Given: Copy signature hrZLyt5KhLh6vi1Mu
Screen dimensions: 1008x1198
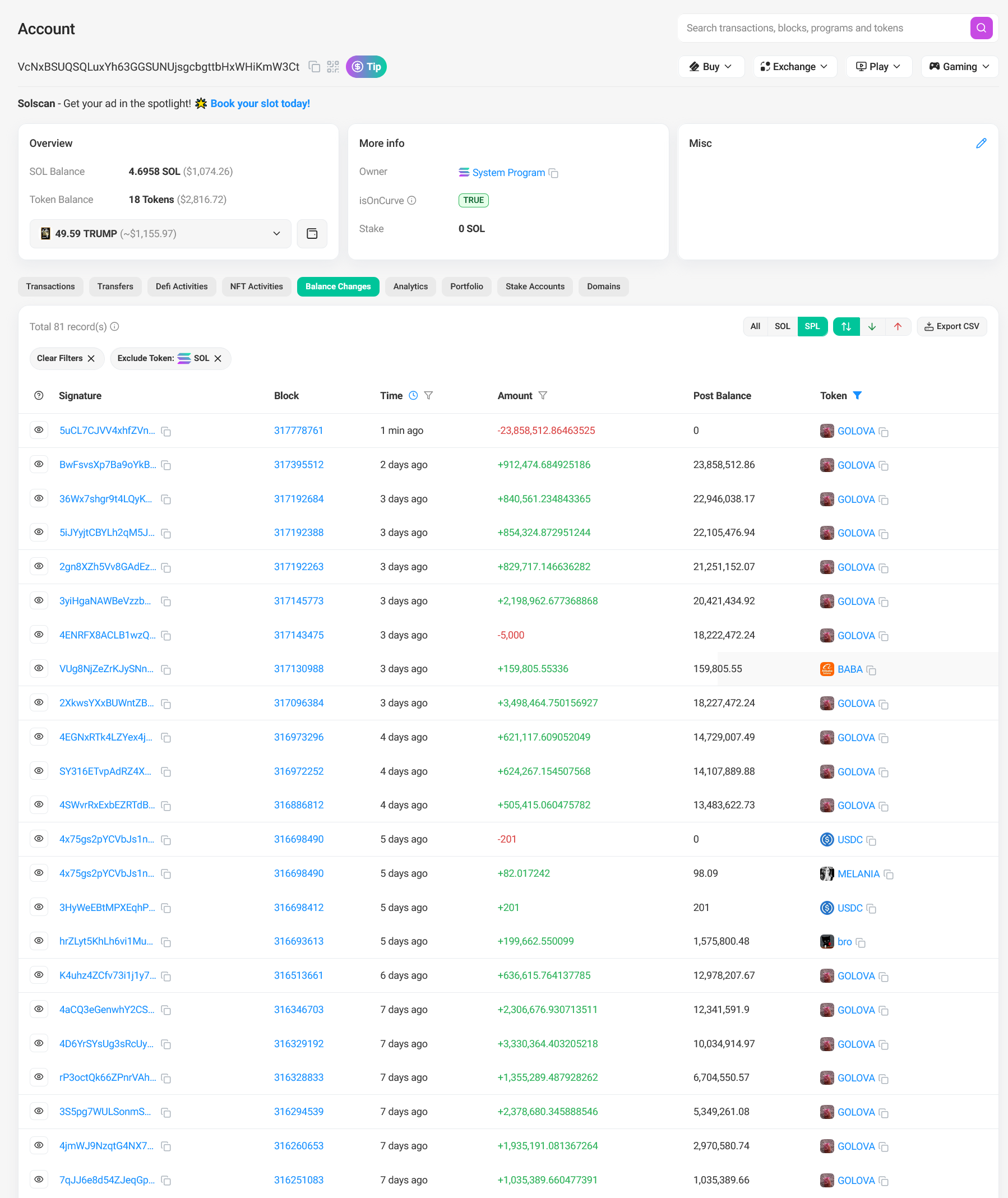Looking at the screenshot, I should (167, 942).
